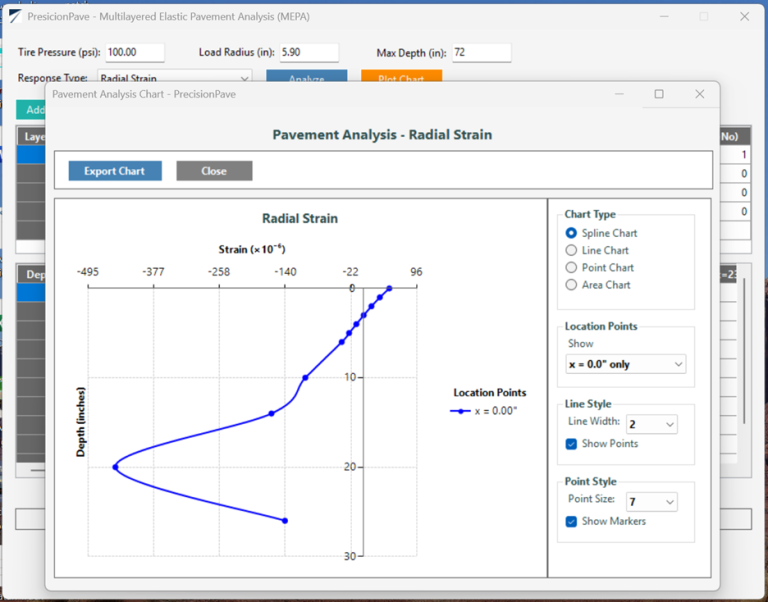The height and width of the screenshot is (602, 768).
Task: Close the Pavement Analysis Chart window
Action: 700,94
